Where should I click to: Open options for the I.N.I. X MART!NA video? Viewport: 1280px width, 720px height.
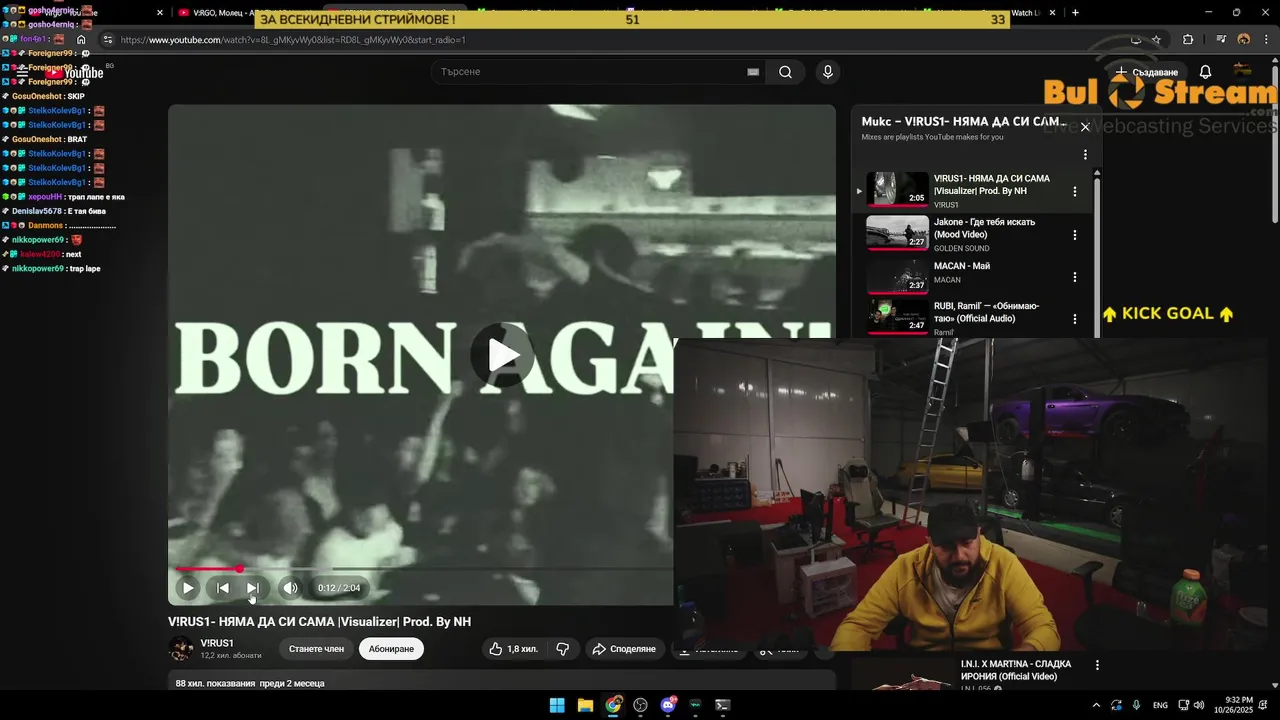1097,665
